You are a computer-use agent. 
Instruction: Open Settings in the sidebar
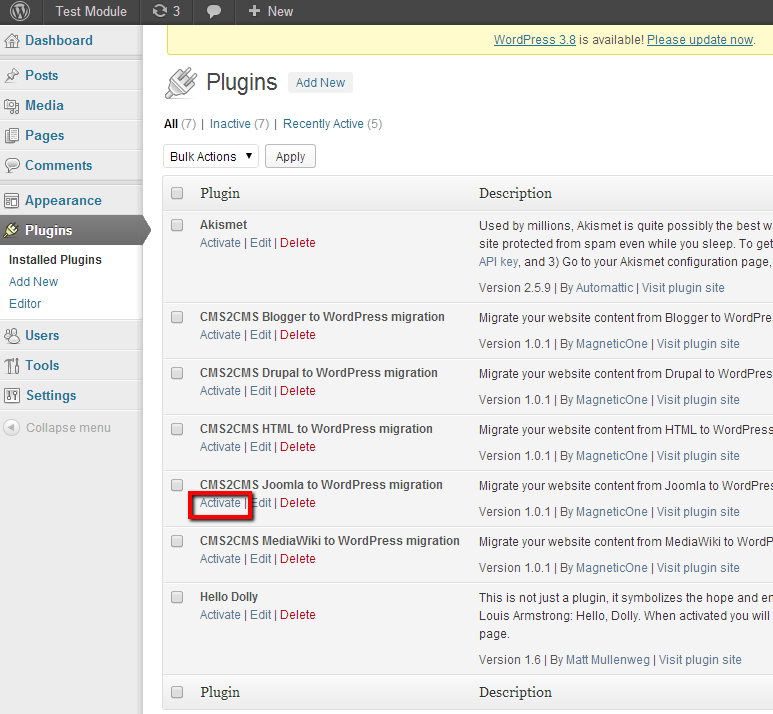tap(51, 395)
